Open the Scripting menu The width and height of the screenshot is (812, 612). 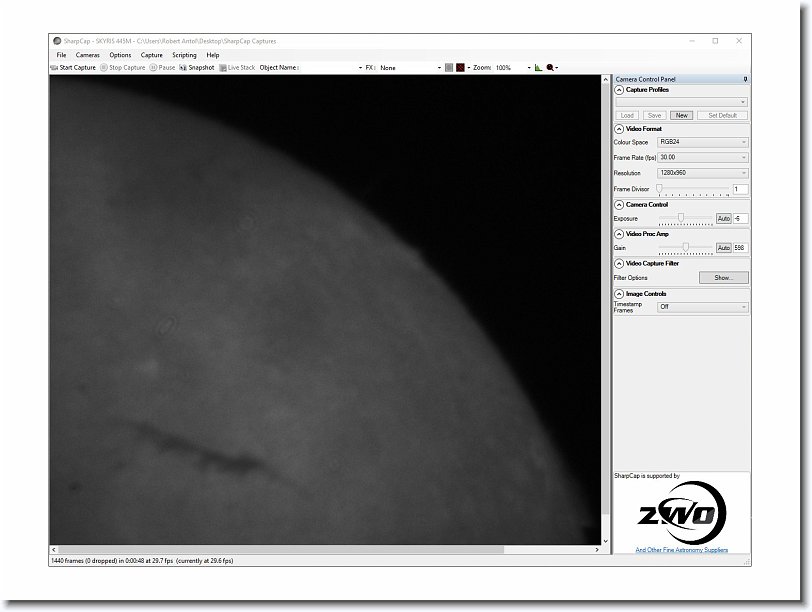click(184, 55)
